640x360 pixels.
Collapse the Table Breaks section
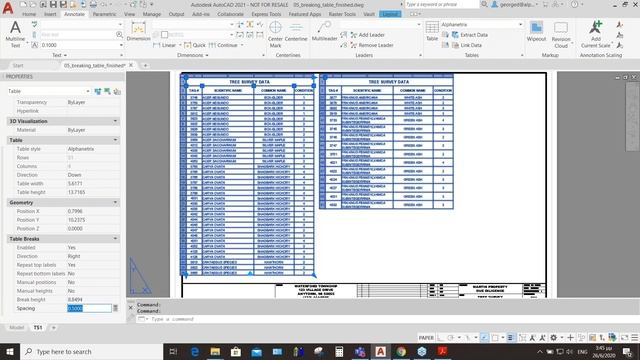tap(115, 239)
